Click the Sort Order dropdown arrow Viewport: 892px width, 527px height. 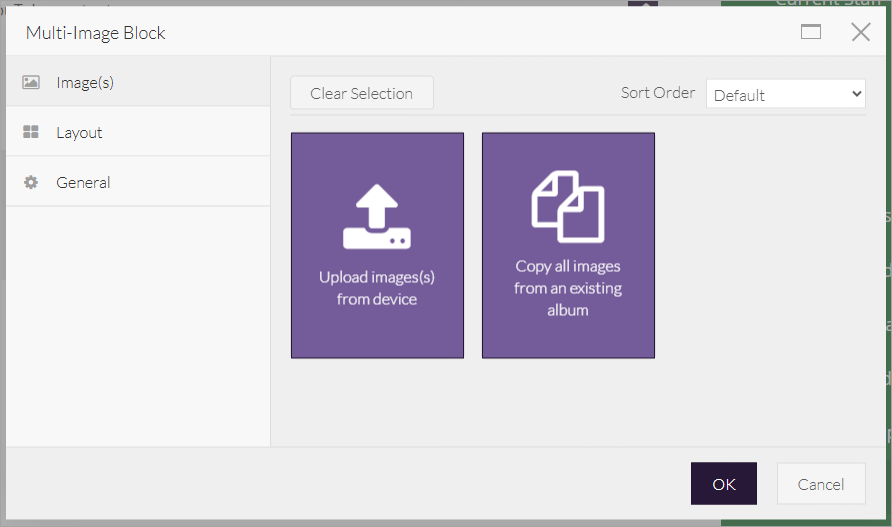tap(856, 94)
